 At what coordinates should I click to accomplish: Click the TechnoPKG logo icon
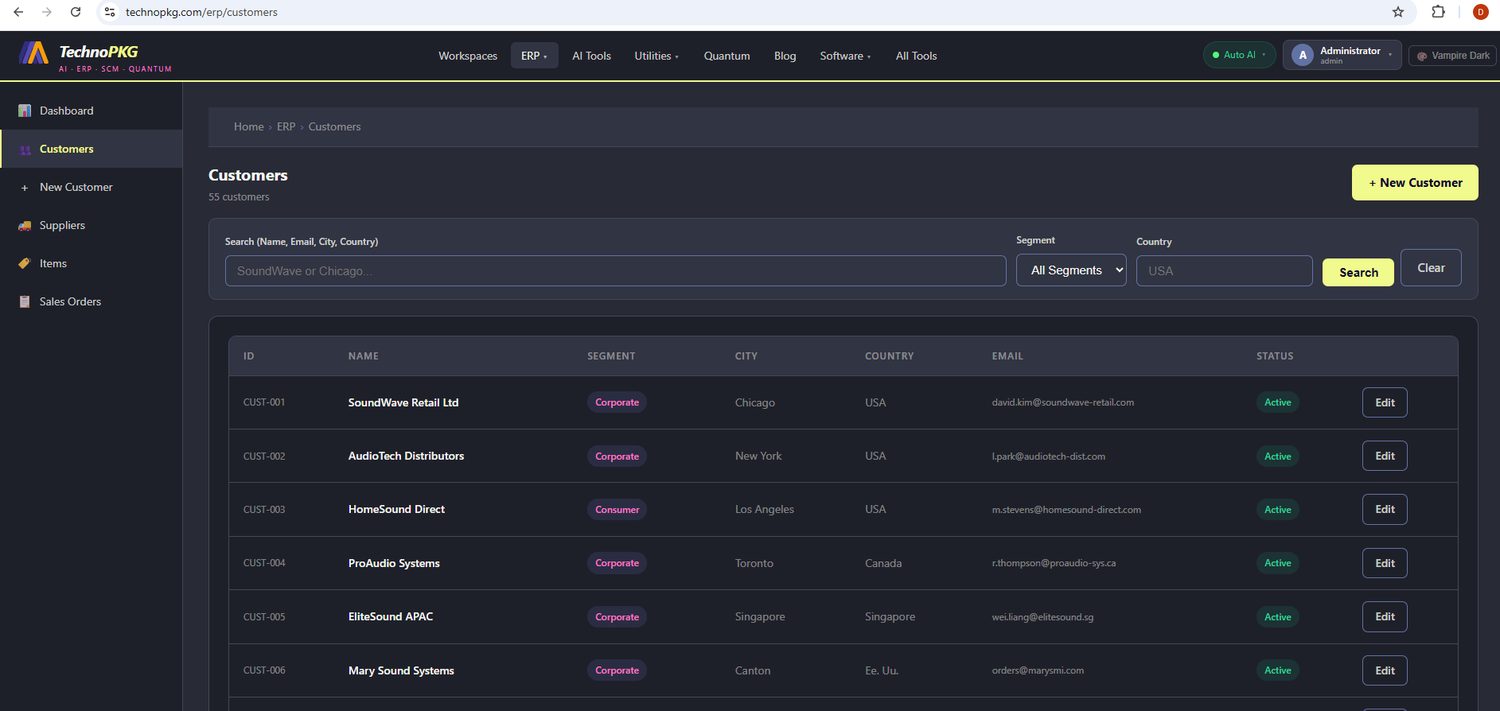click(34, 53)
